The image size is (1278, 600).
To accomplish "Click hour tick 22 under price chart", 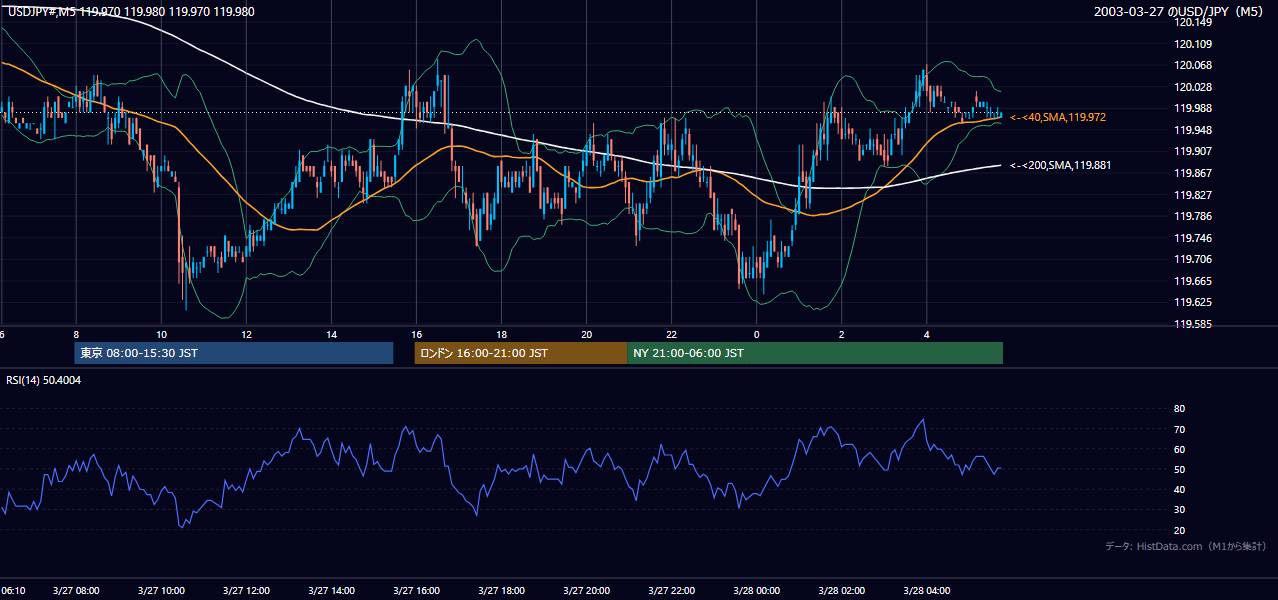I will 672,334.
